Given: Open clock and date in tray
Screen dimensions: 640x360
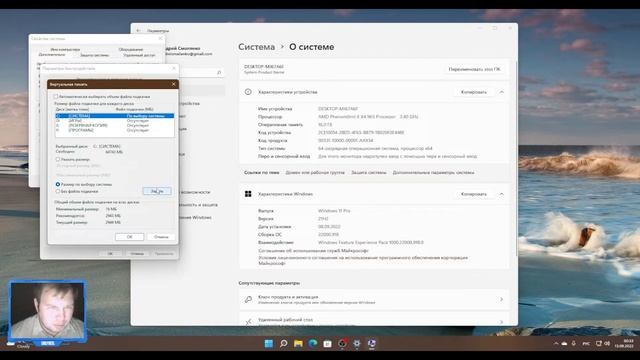Looking at the screenshot, I should pos(624,343).
